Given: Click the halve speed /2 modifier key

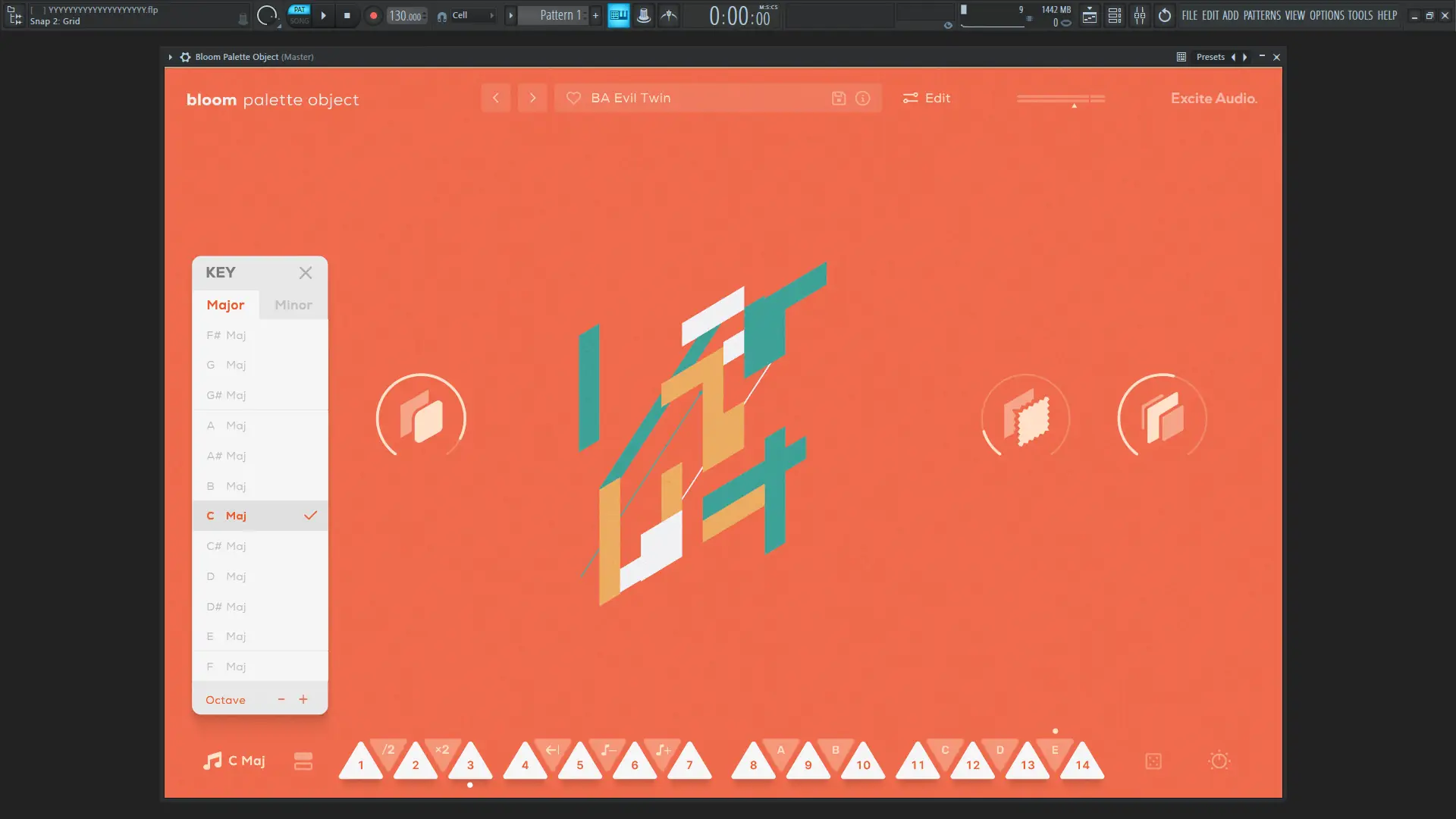Looking at the screenshot, I should (x=388, y=750).
